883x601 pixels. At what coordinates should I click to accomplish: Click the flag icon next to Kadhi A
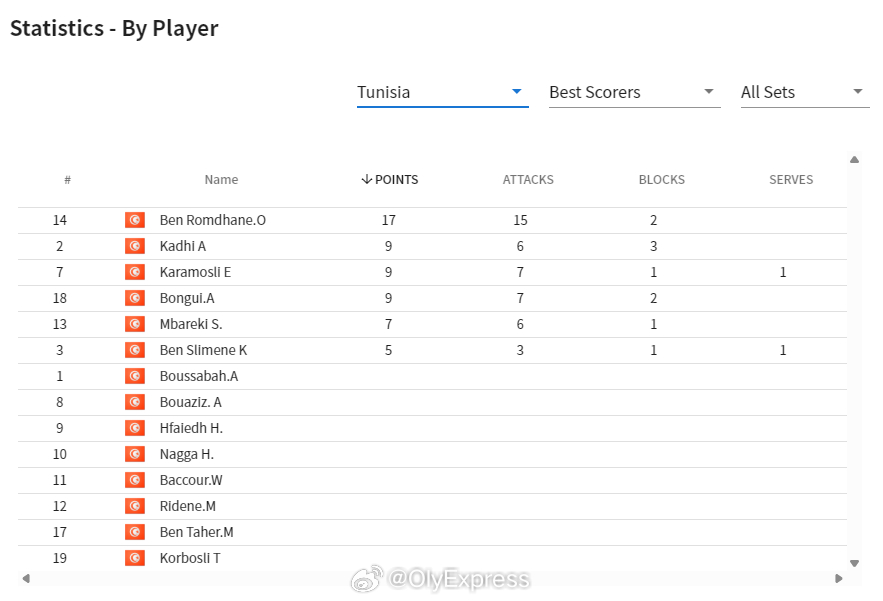(x=135, y=246)
